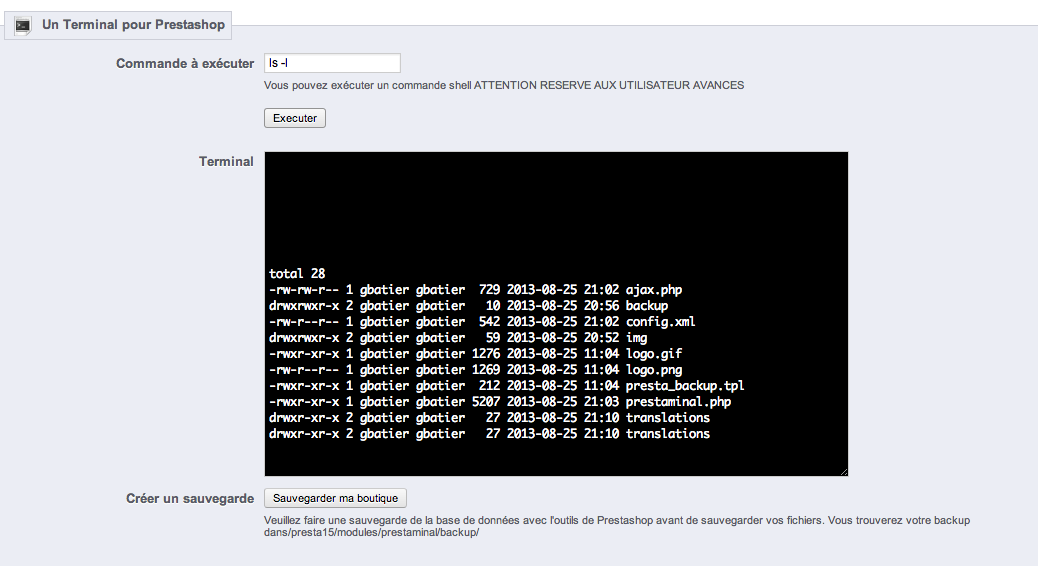Viewport: 1038px width, 566px height.
Task: Focus the 'Commande à exécuter' input field
Action: coord(332,63)
